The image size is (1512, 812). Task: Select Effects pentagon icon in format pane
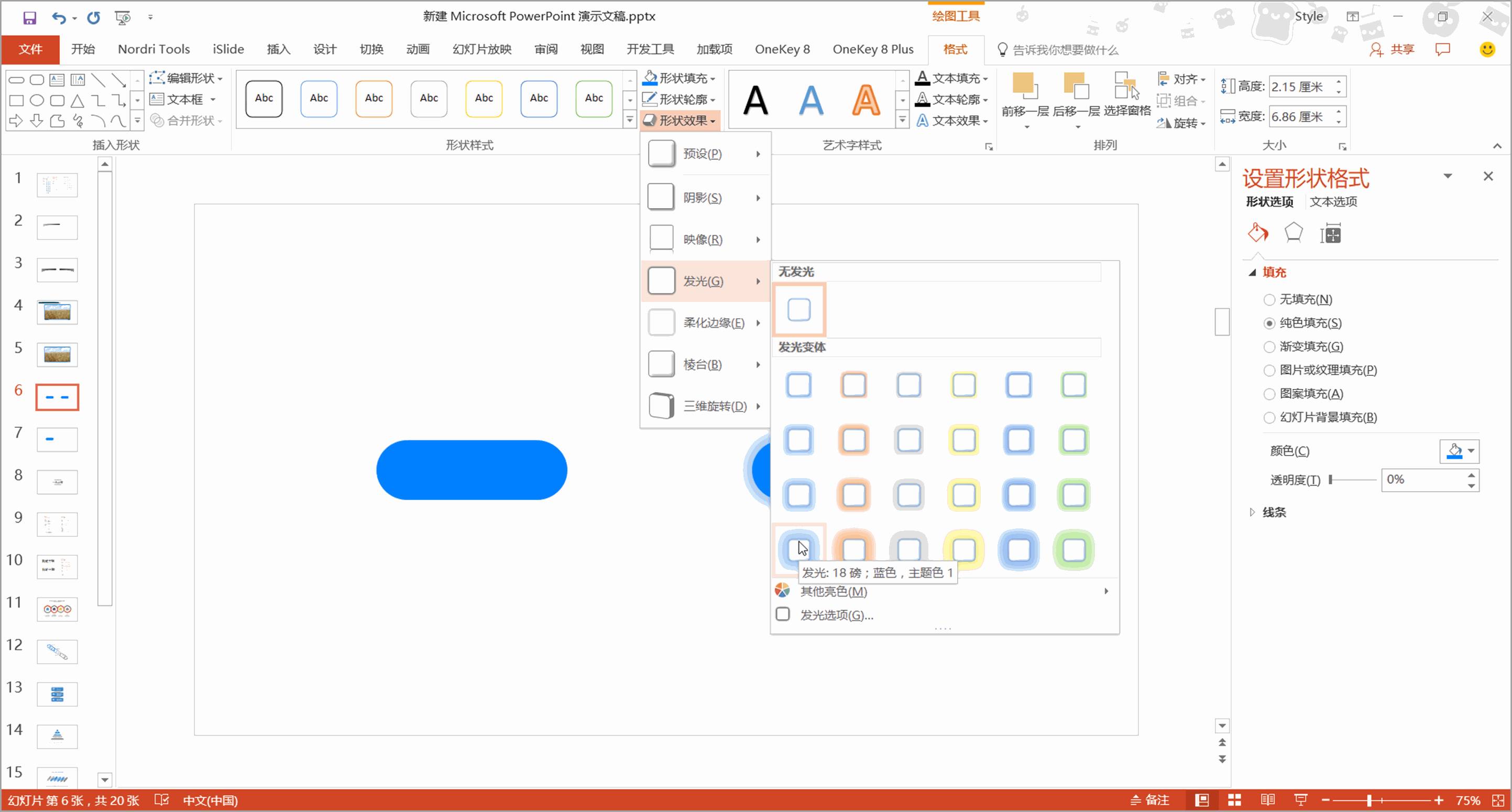[x=1293, y=234]
